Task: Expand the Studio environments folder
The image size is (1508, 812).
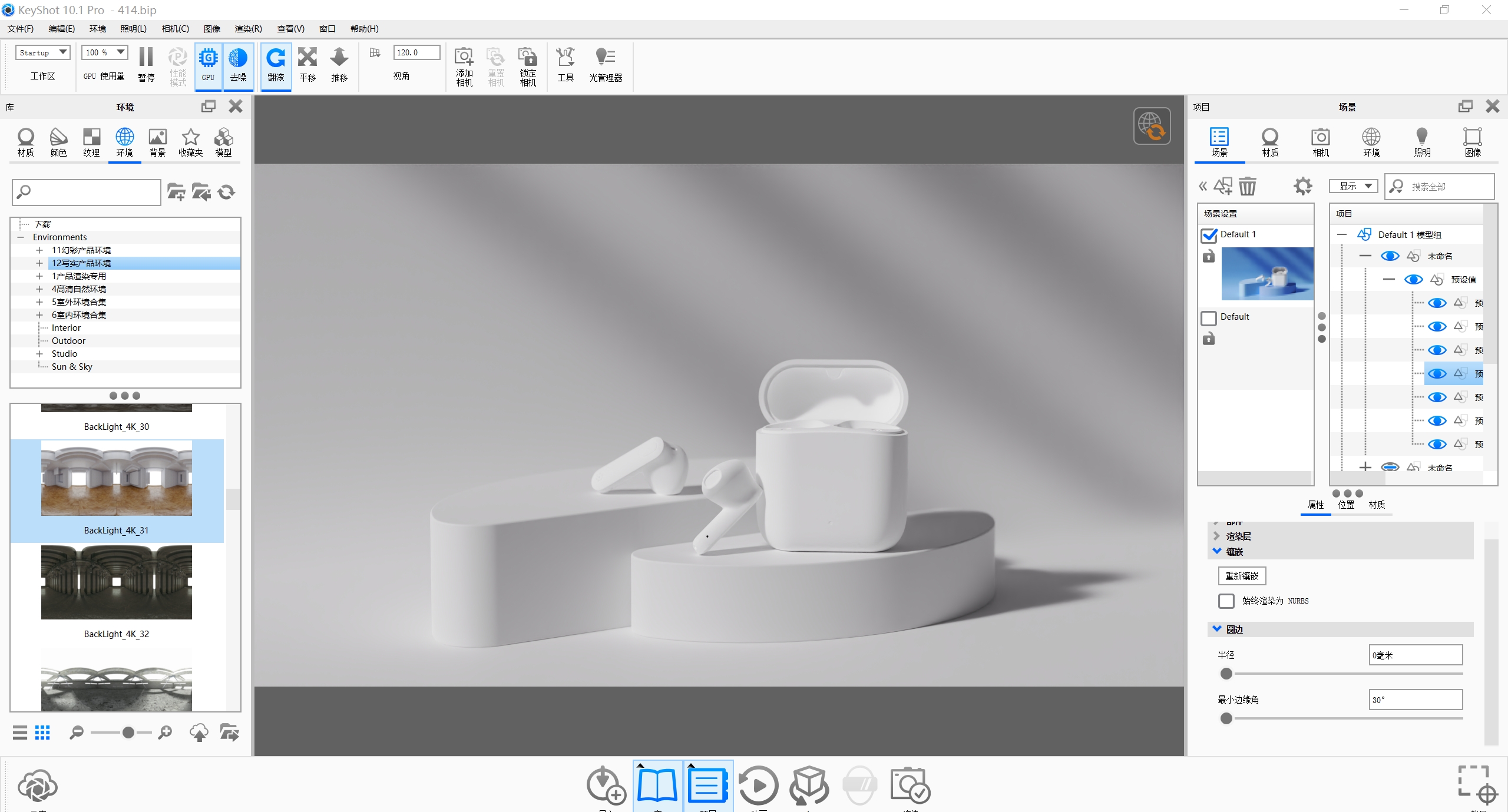Action: click(x=39, y=354)
